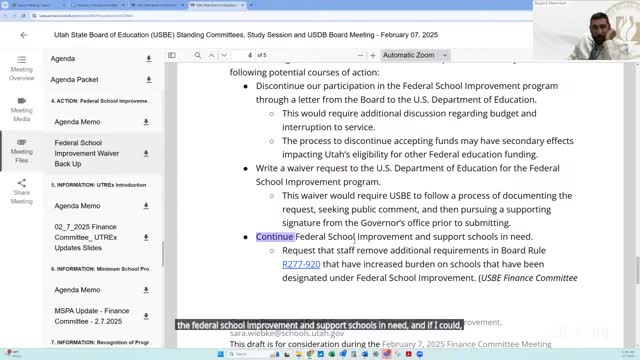Viewport: 640px width, 360px height.
Task: Open the Windows Start menu
Action: 220,354
